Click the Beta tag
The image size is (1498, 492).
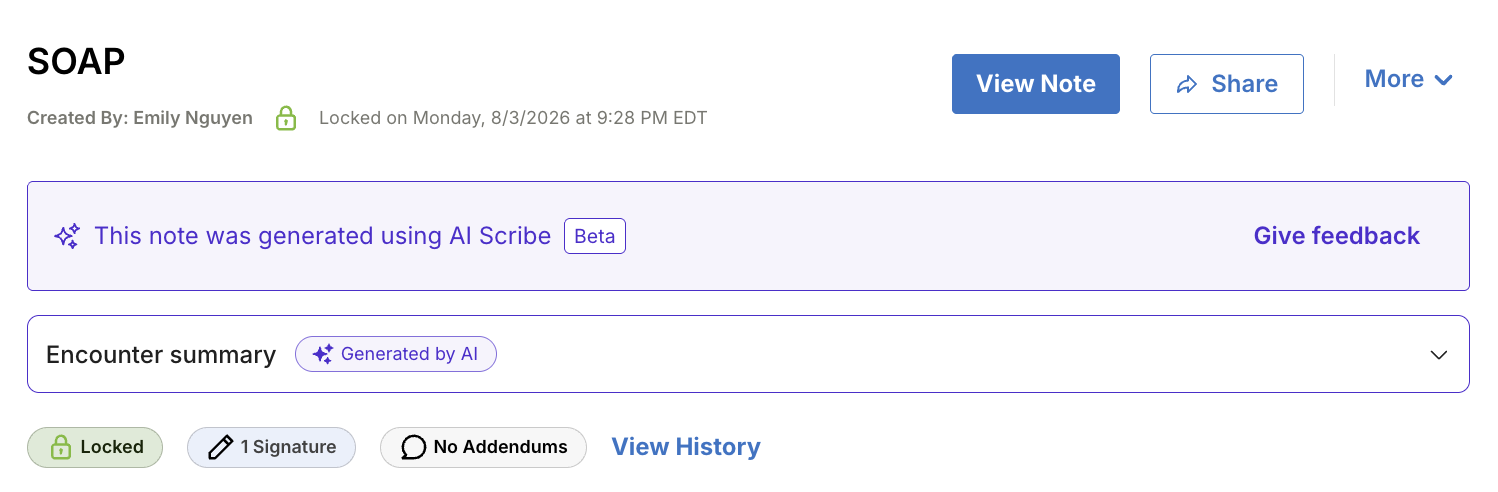[x=595, y=236]
